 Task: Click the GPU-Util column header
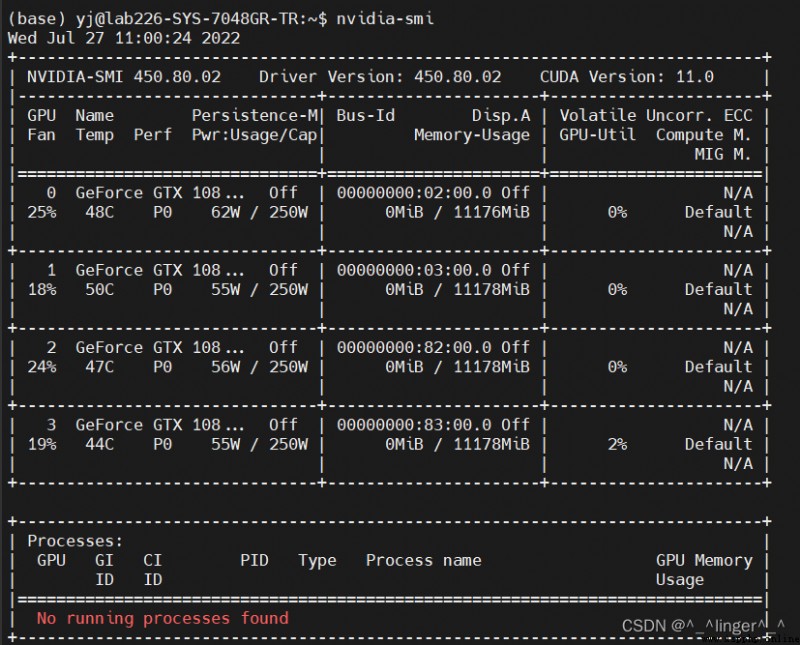pos(597,135)
